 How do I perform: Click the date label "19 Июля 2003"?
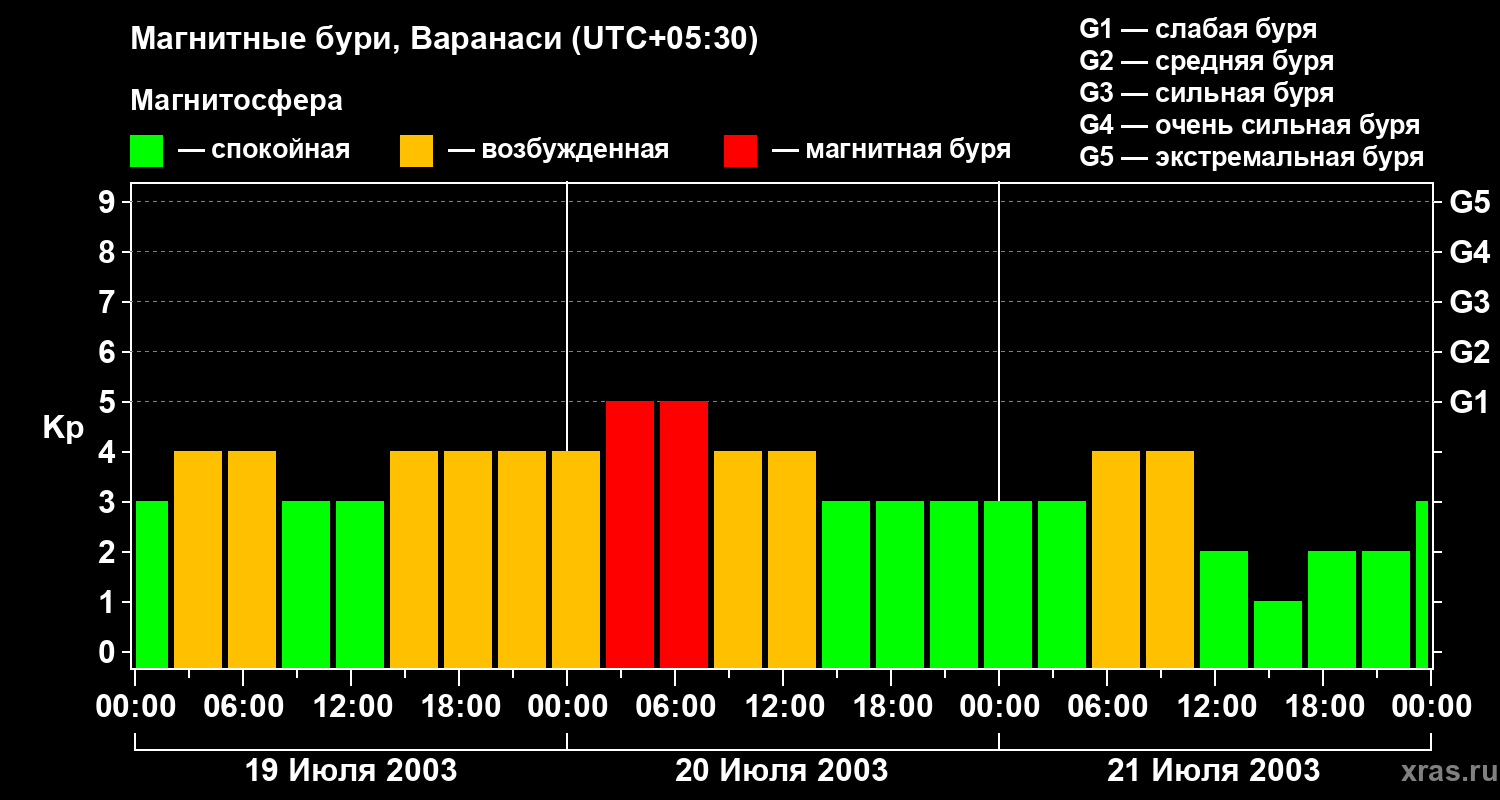pyautogui.click(x=351, y=771)
